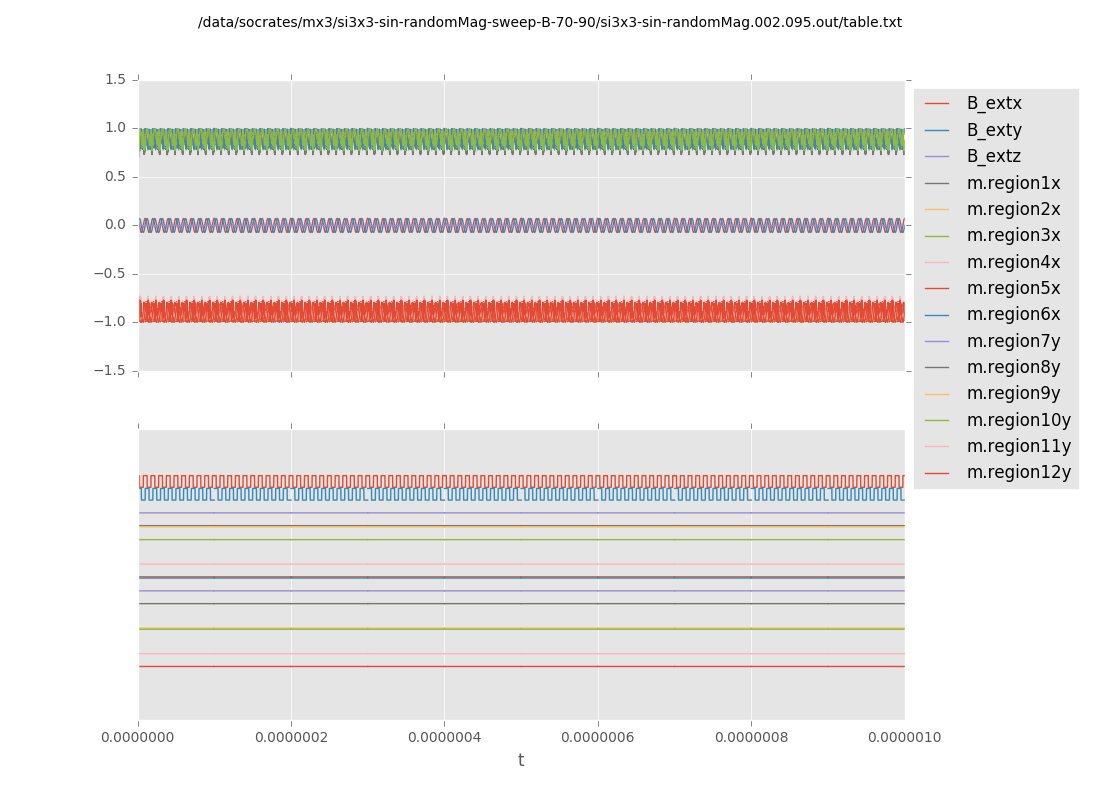Image resolution: width=1100 pixels, height=800 pixels.
Task: Click the 0.0000004 x-axis tick label
Action: [444, 738]
